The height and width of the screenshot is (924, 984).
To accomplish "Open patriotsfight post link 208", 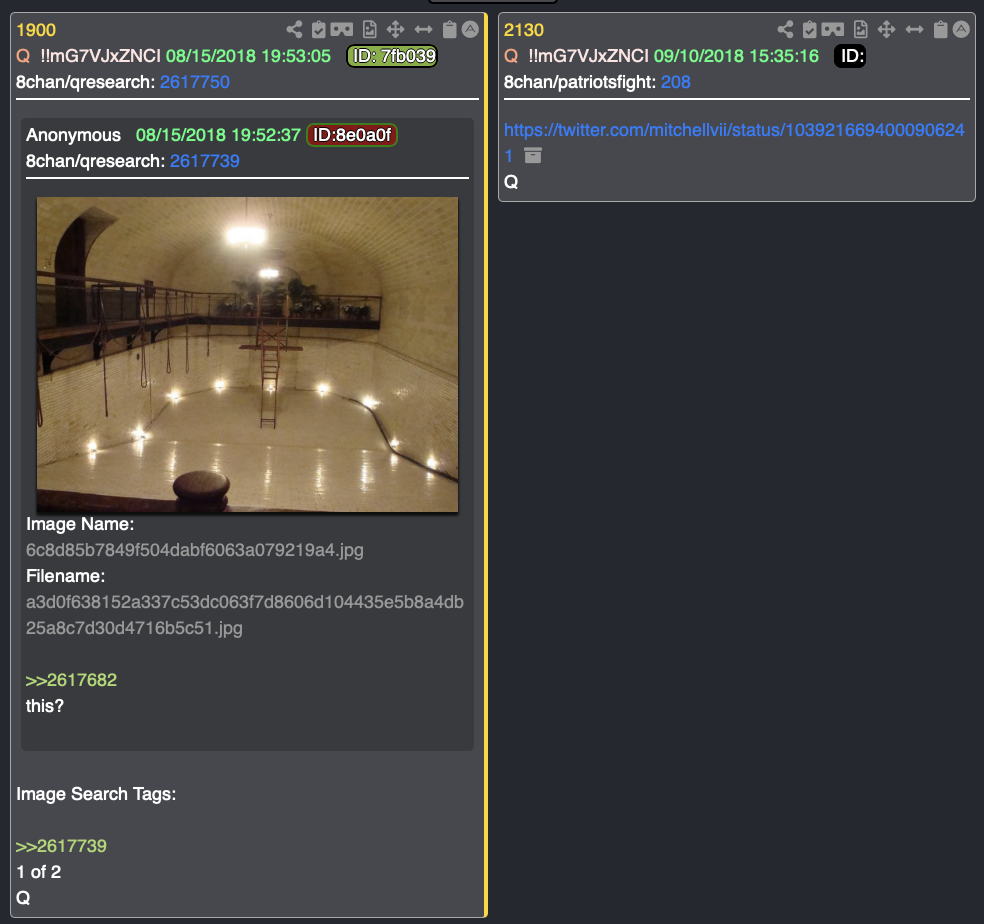I will [675, 82].
